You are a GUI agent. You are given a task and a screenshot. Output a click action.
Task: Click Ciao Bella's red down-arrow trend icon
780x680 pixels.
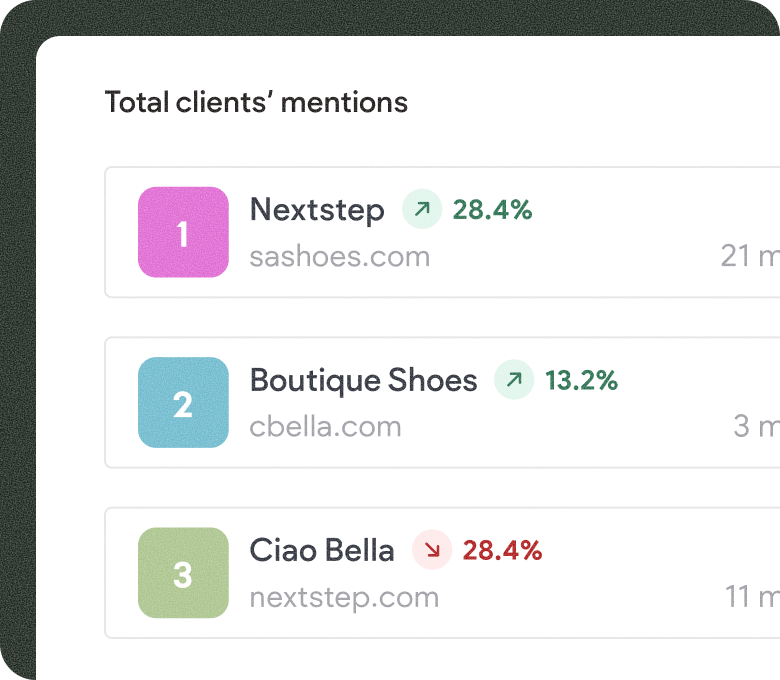pos(432,550)
